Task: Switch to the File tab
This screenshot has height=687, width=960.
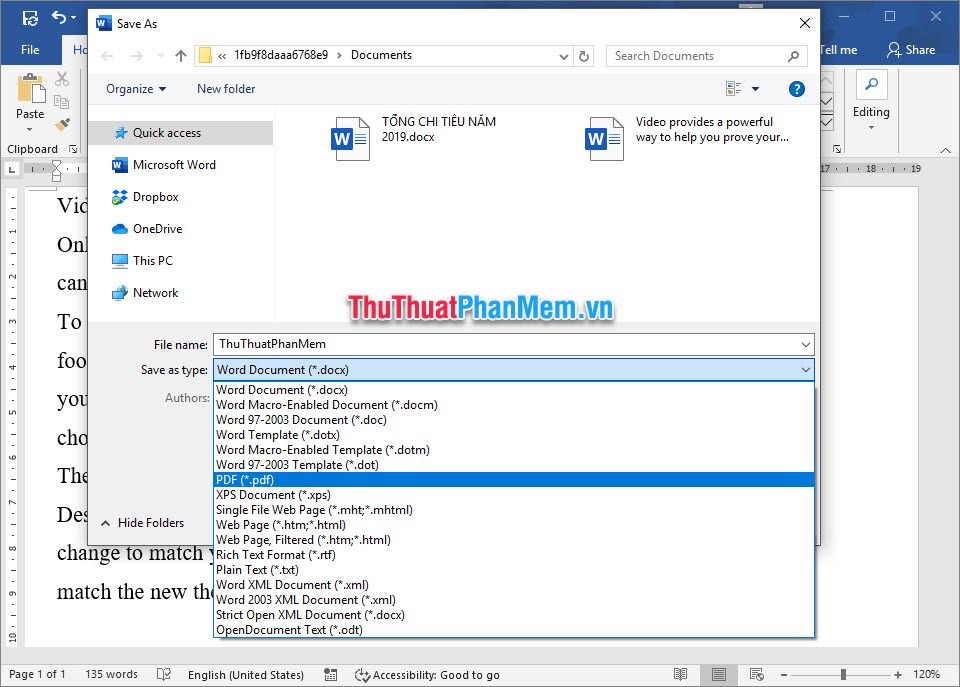Action: (28, 49)
